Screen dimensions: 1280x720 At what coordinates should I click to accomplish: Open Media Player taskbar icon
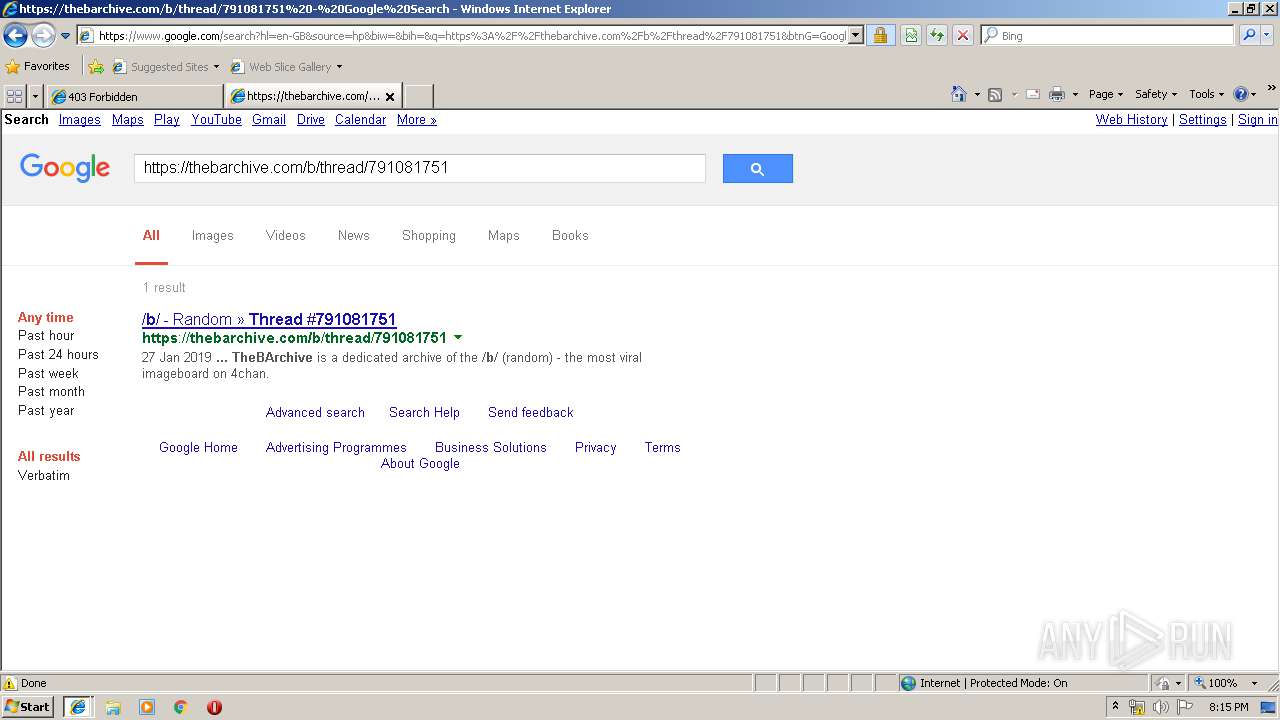(147, 707)
